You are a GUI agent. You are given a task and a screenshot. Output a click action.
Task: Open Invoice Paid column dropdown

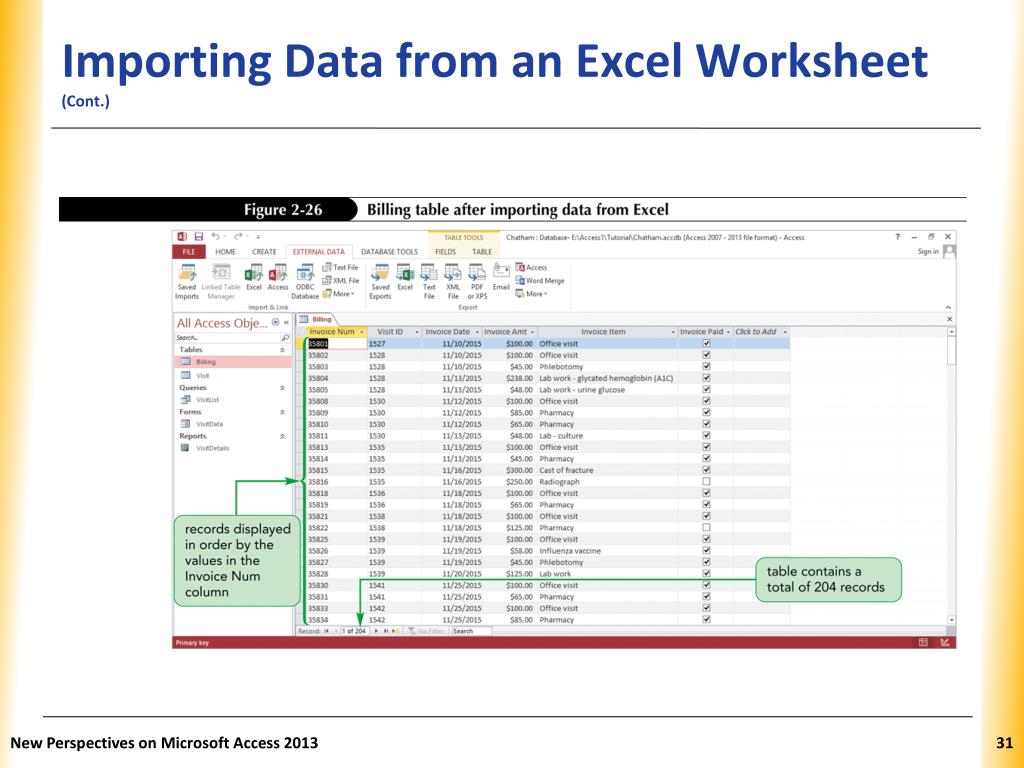tap(728, 332)
